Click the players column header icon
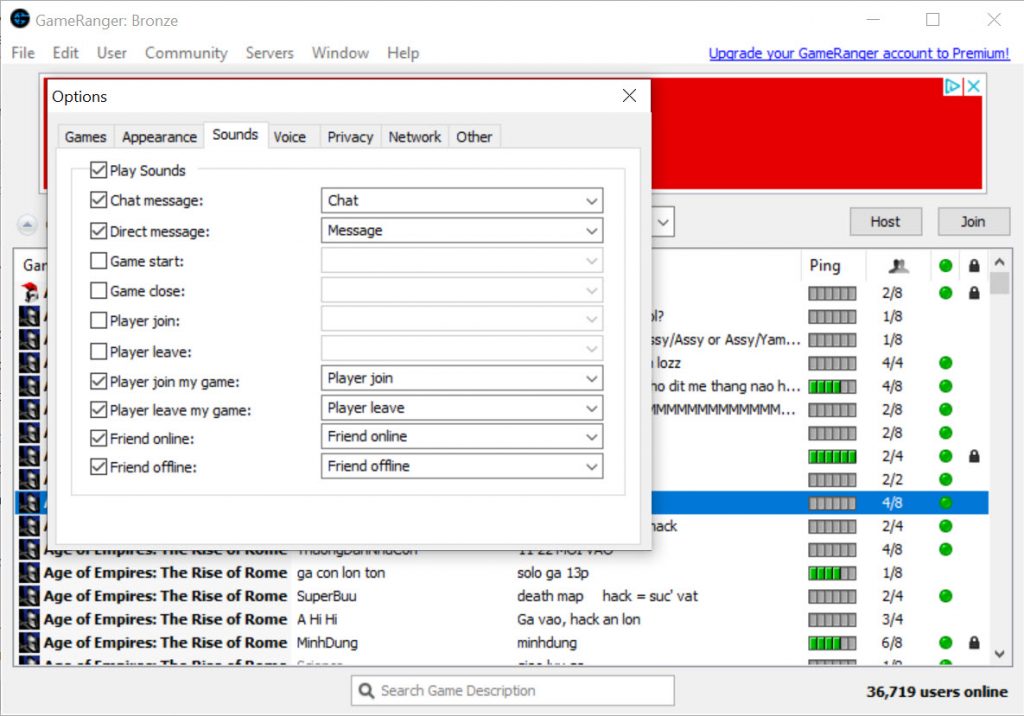Screen dimensions: 1024x716 click(899, 266)
